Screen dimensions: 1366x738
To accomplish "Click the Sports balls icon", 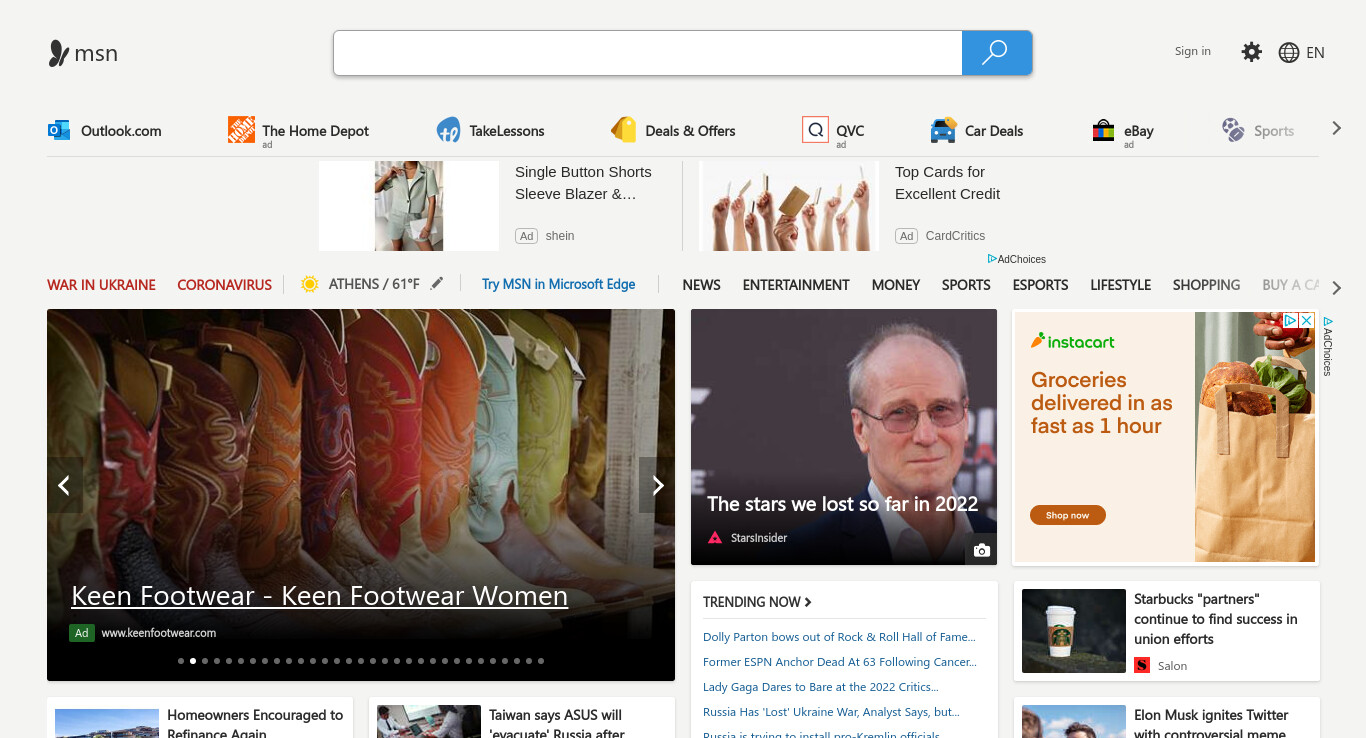I will click(x=1233, y=130).
